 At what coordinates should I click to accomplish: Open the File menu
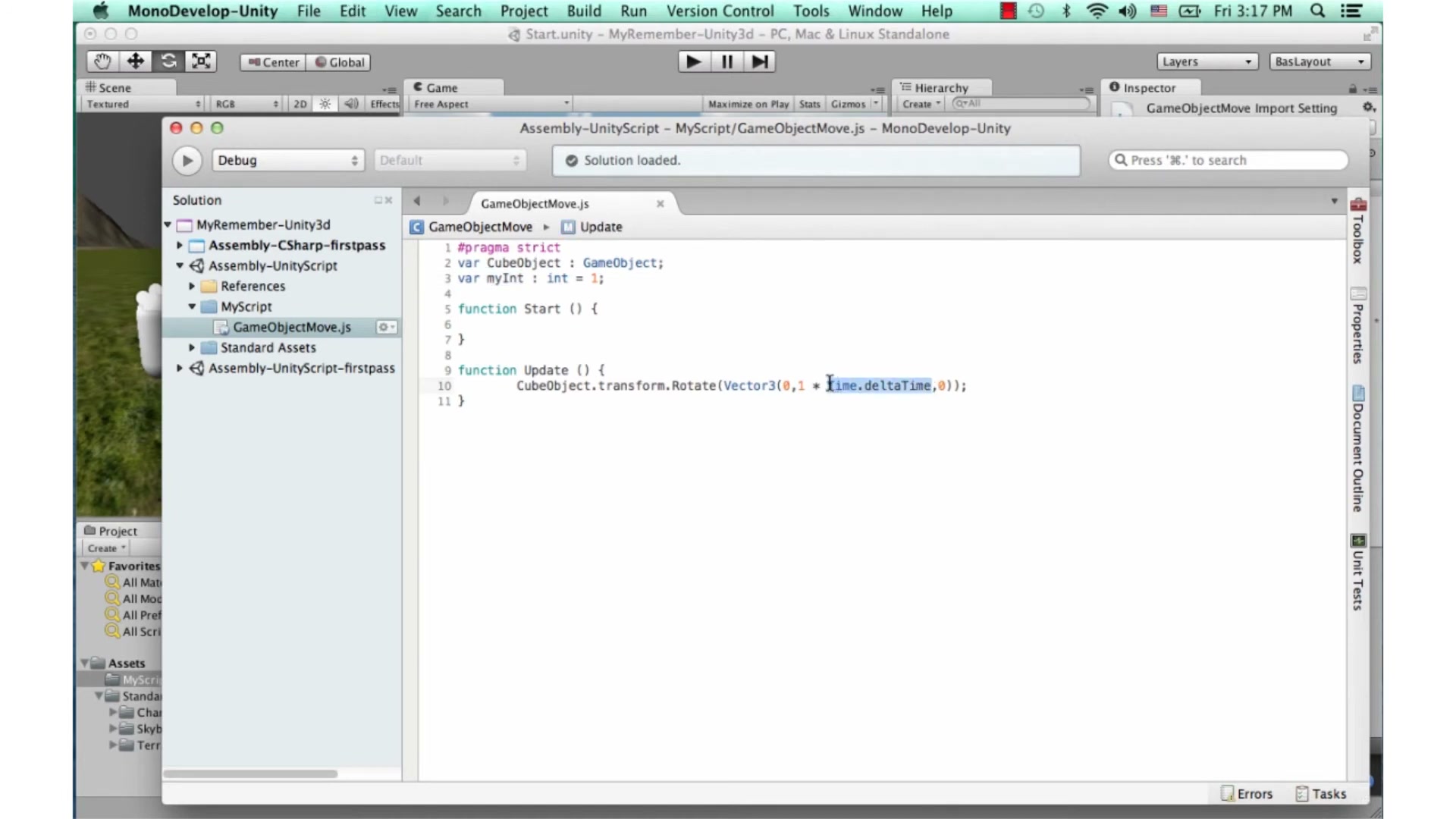(309, 11)
